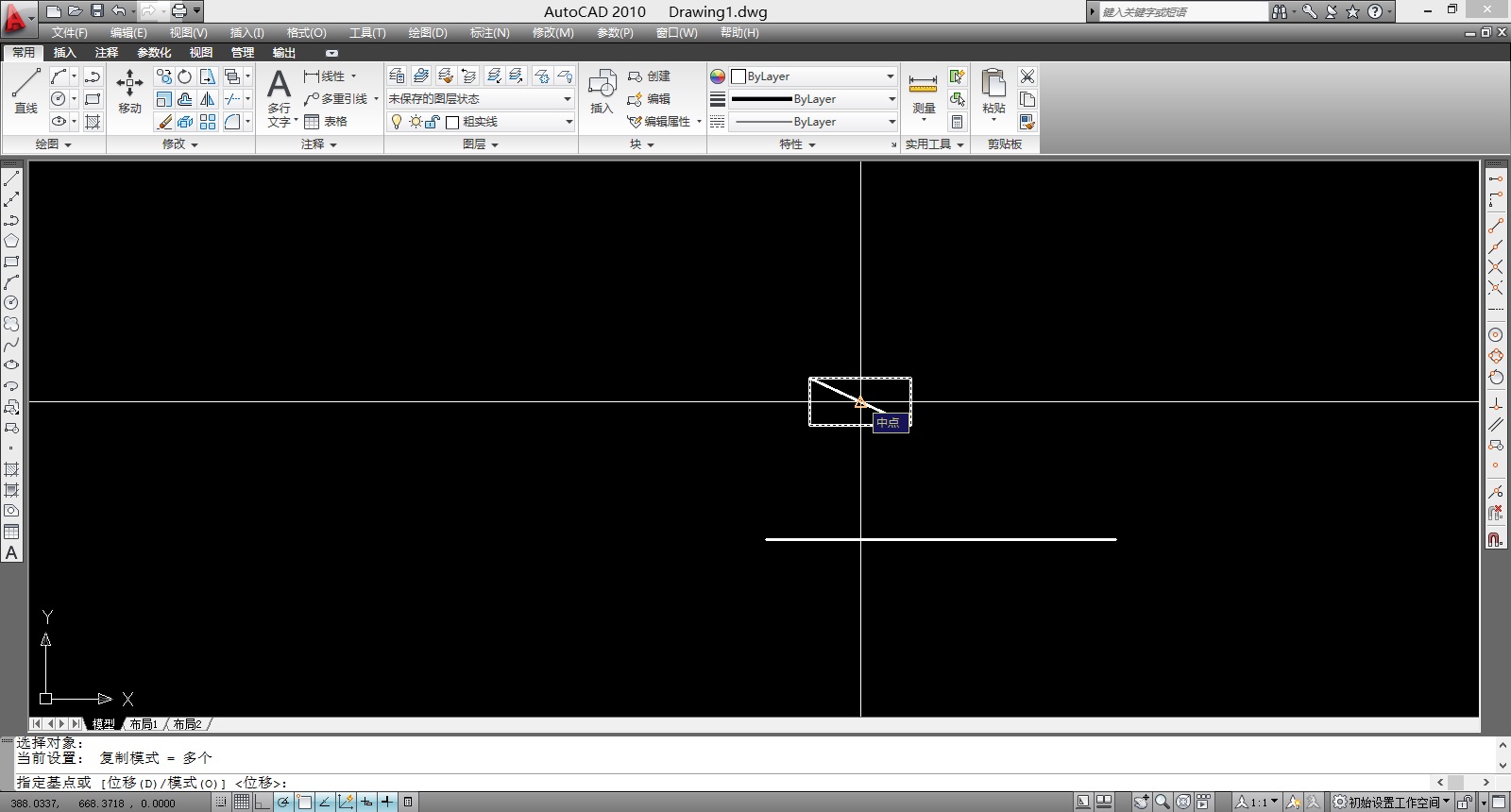The height and width of the screenshot is (812, 1511).
Task: Click the Erase tool icon
Action: click(x=164, y=122)
